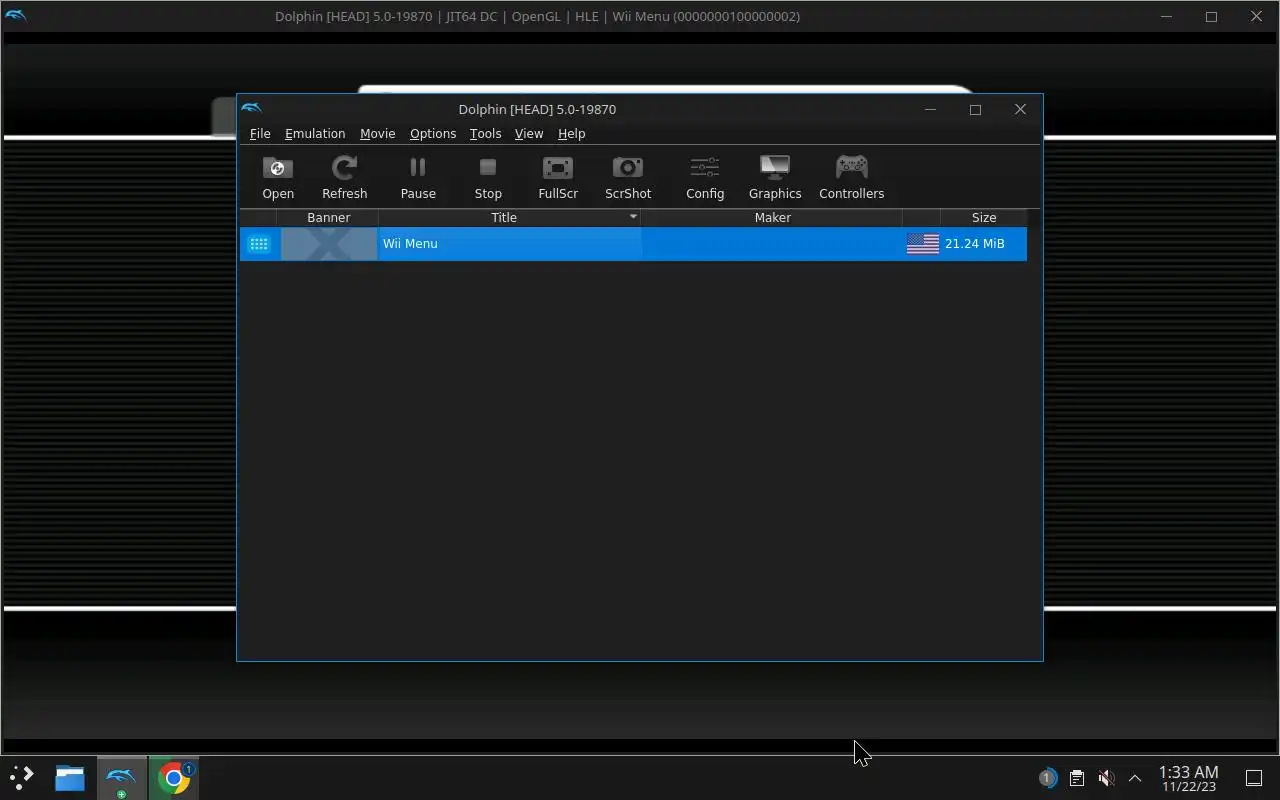This screenshot has width=1280, height=800.
Task: Select the Wii Menu title text
Action: 410,244
